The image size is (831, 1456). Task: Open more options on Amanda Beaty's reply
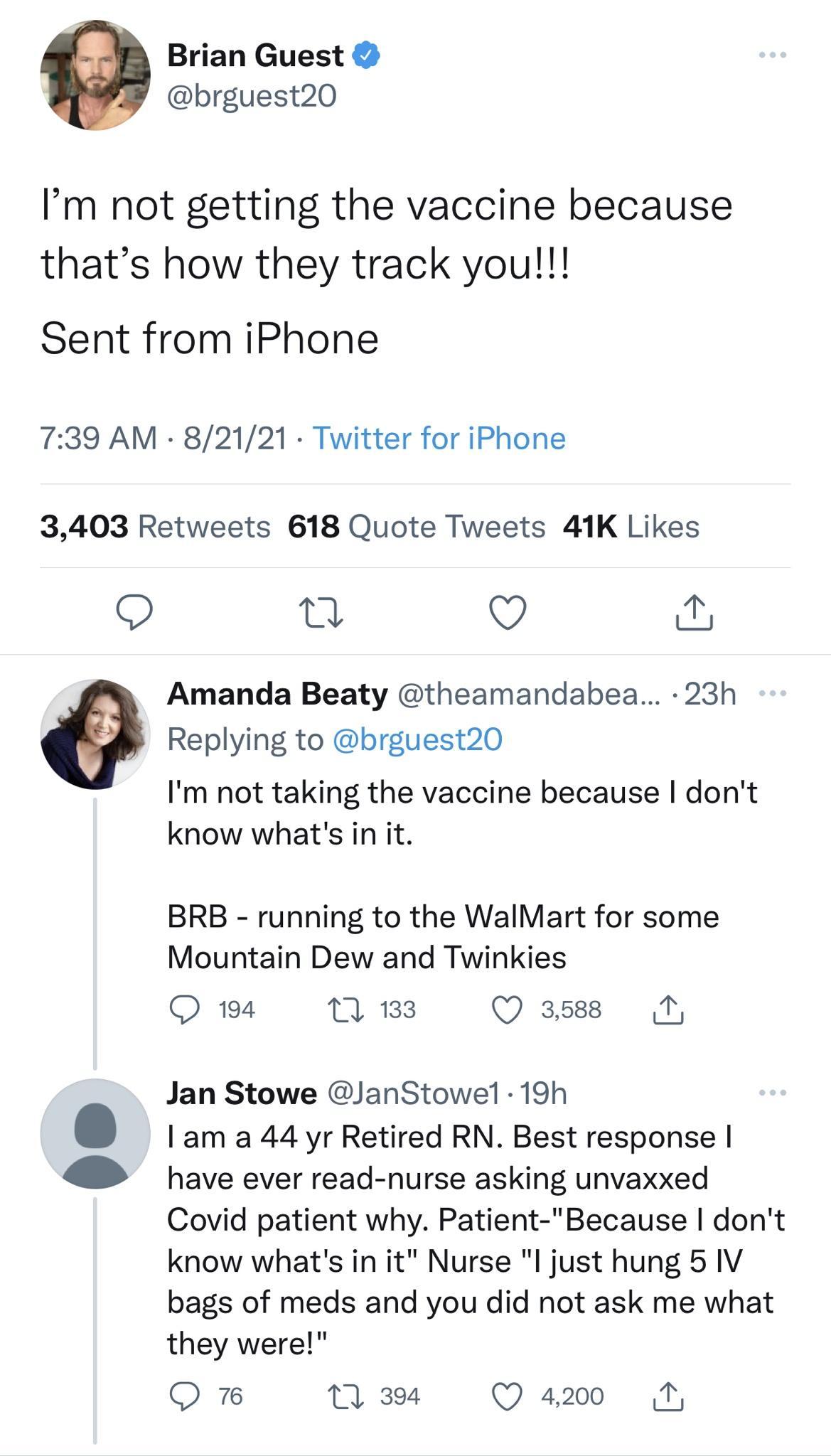(772, 693)
